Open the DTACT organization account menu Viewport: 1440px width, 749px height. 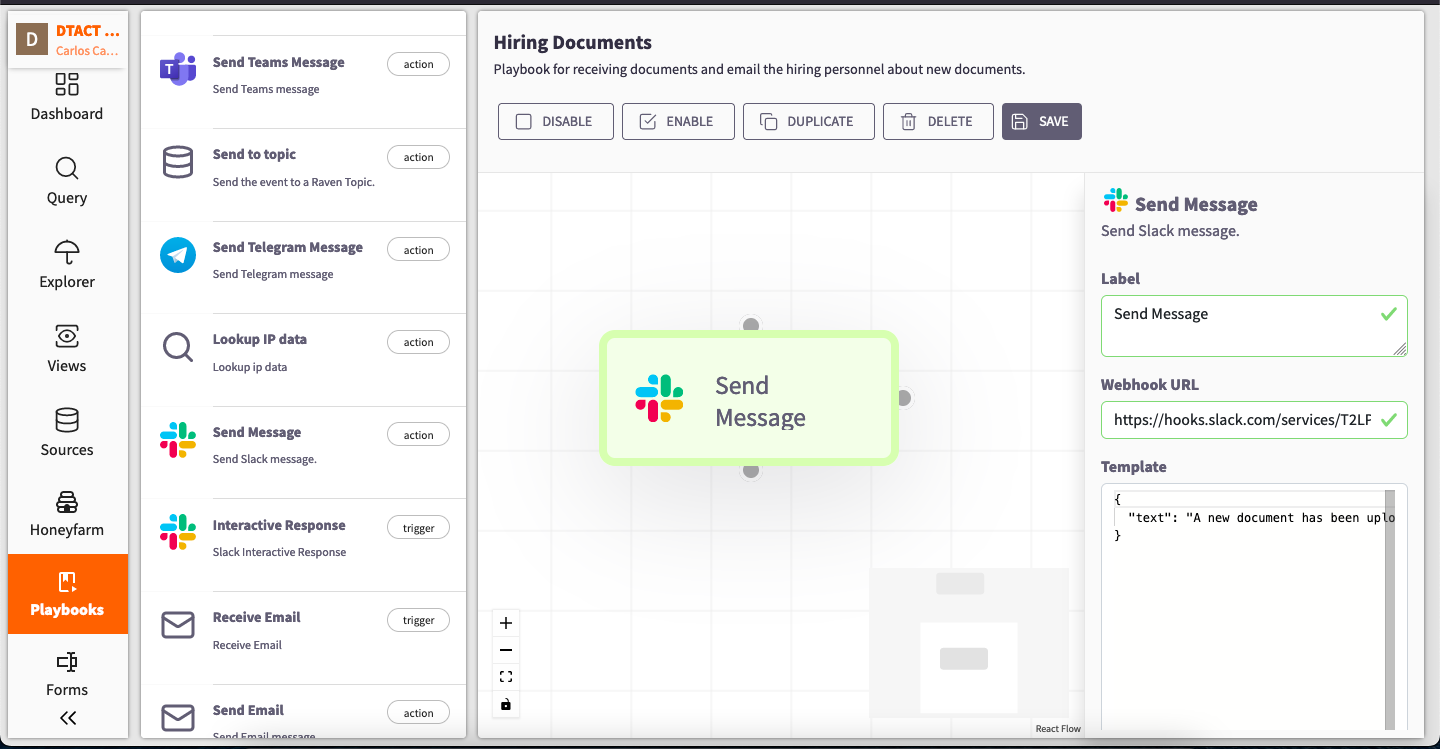tap(68, 40)
